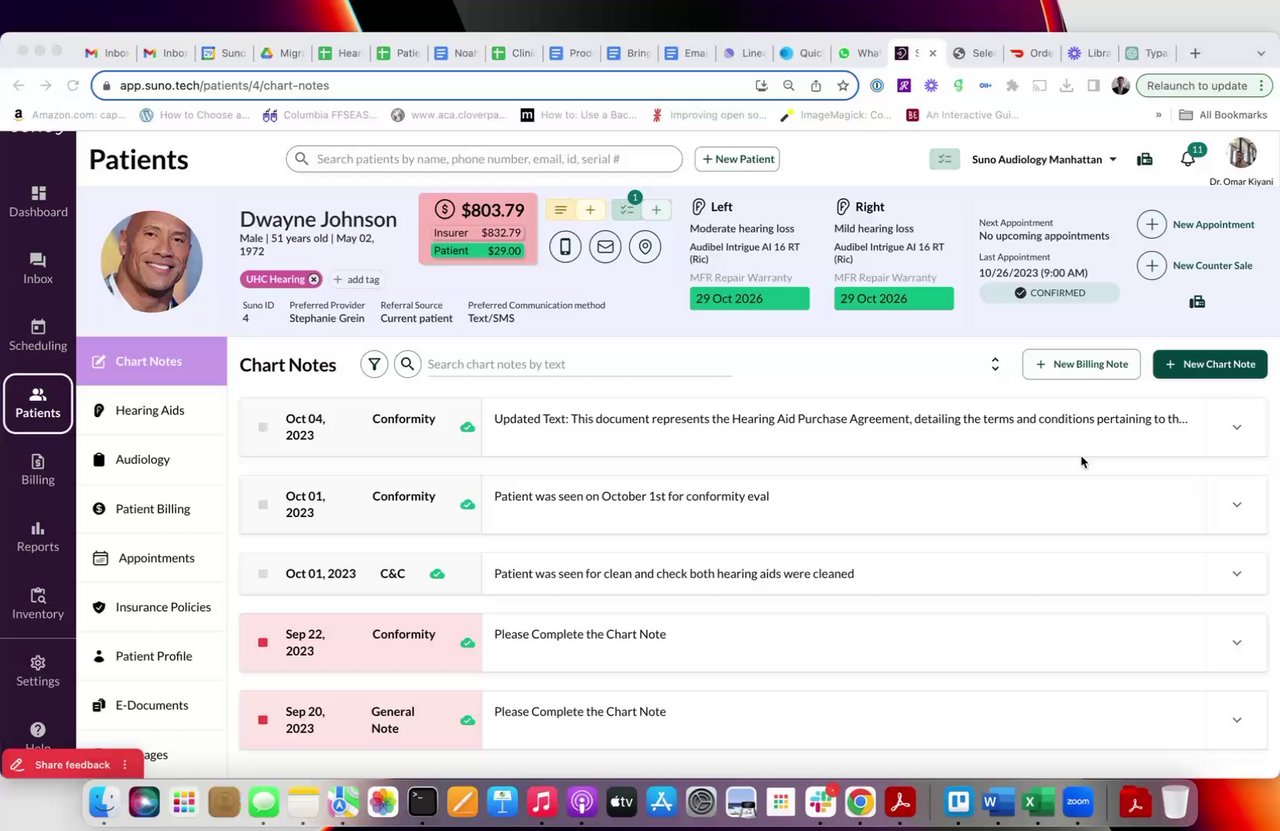Select the Patient Profile tab
Viewport: 1280px width, 831px height.
pyautogui.click(x=151, y=656)
